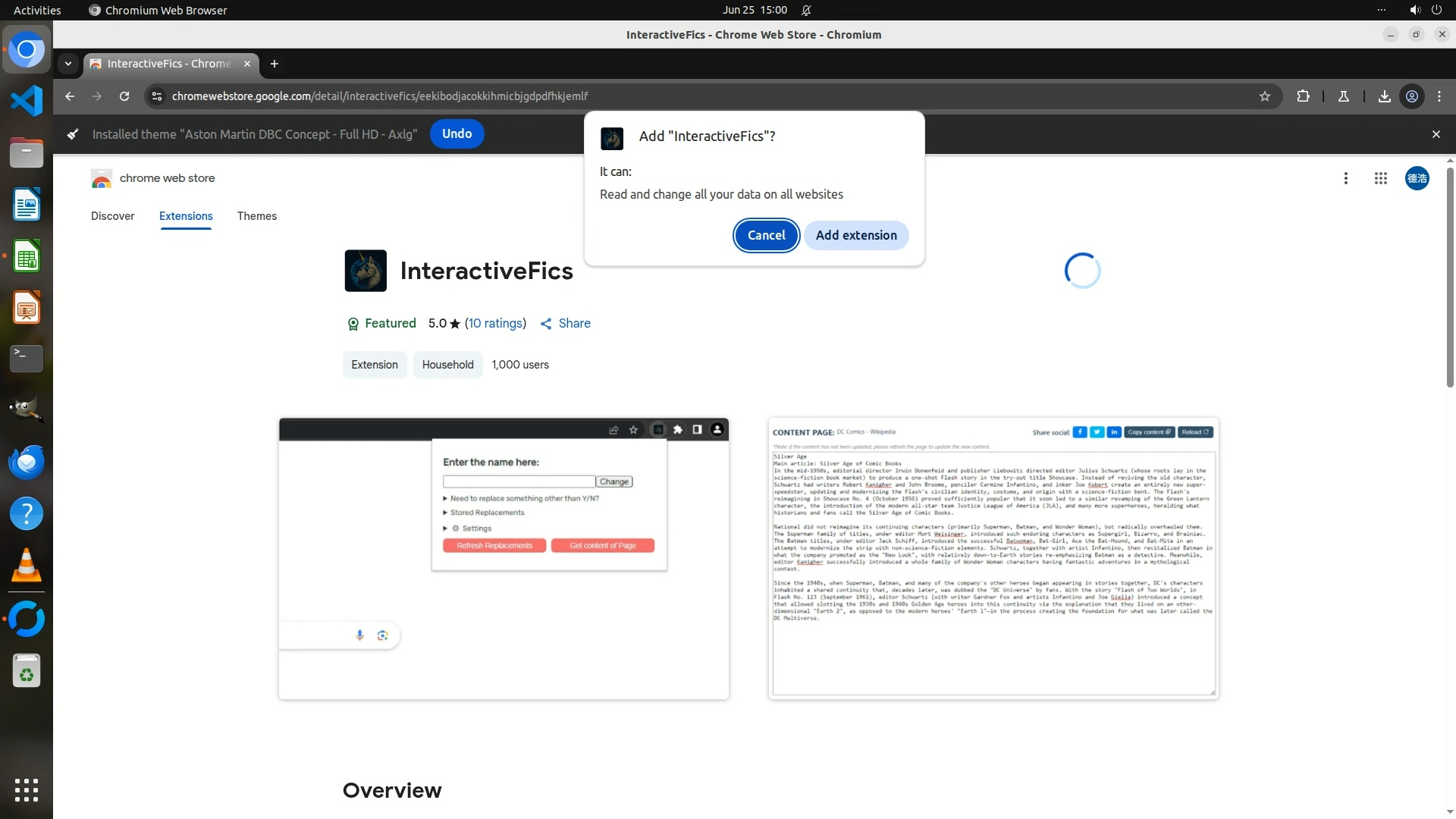Expand the tab search dropdown arrow
Image resolution: width=1456 pixels, height=819 pixels.
coord(68,64)
